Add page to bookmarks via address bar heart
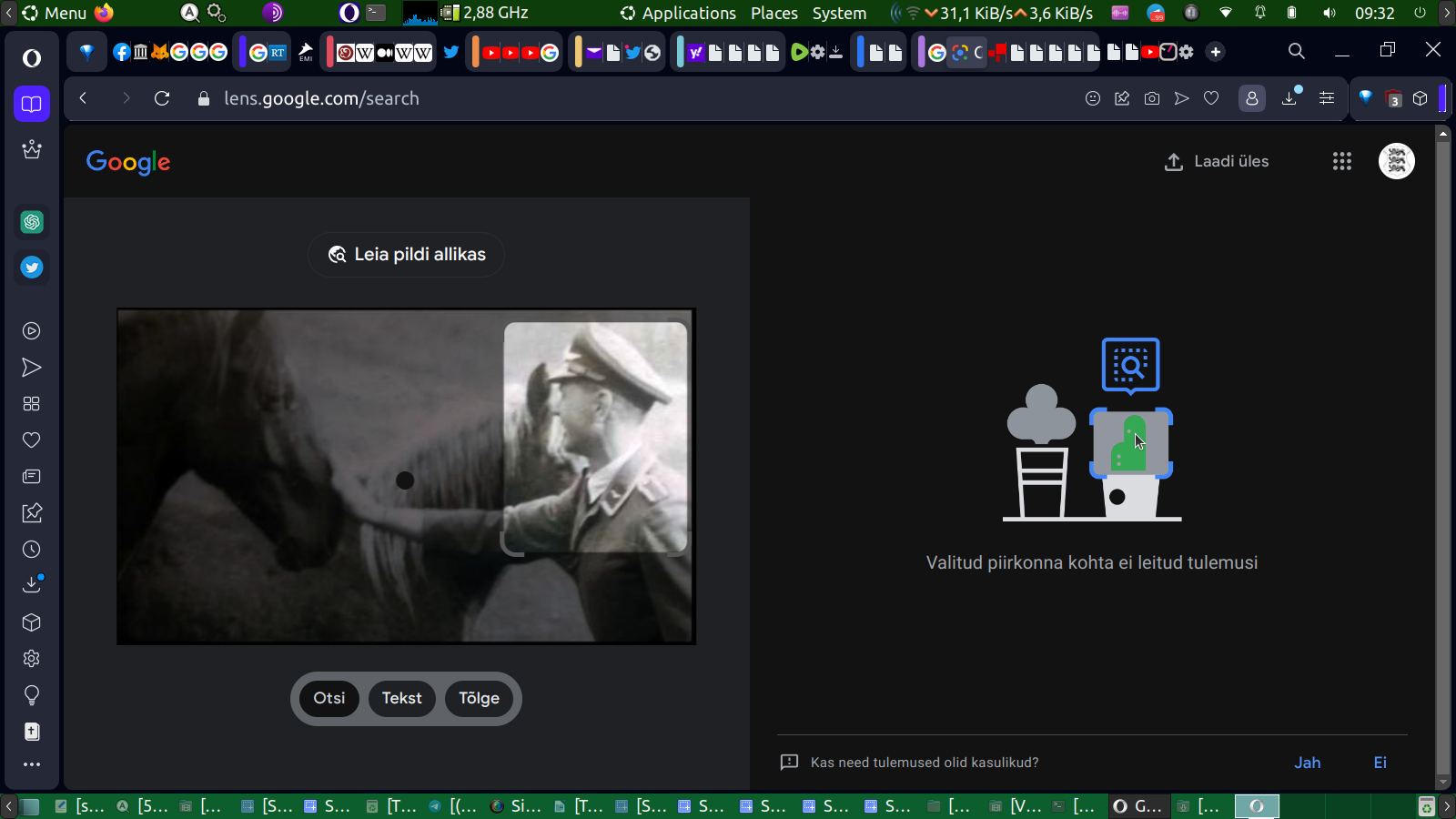 1211,98
